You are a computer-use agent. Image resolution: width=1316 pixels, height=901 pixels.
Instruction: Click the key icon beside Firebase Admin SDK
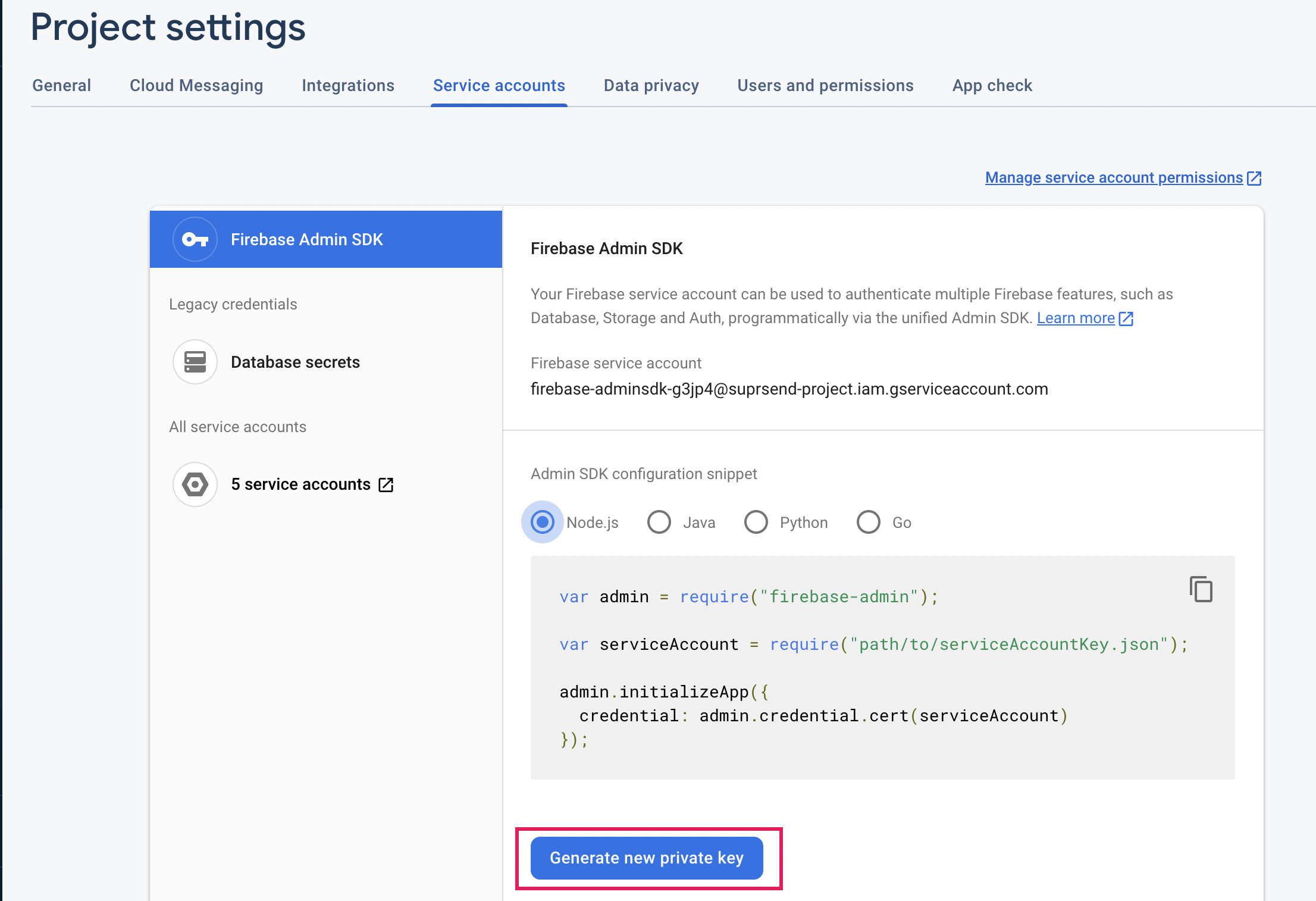pos(195,239)
